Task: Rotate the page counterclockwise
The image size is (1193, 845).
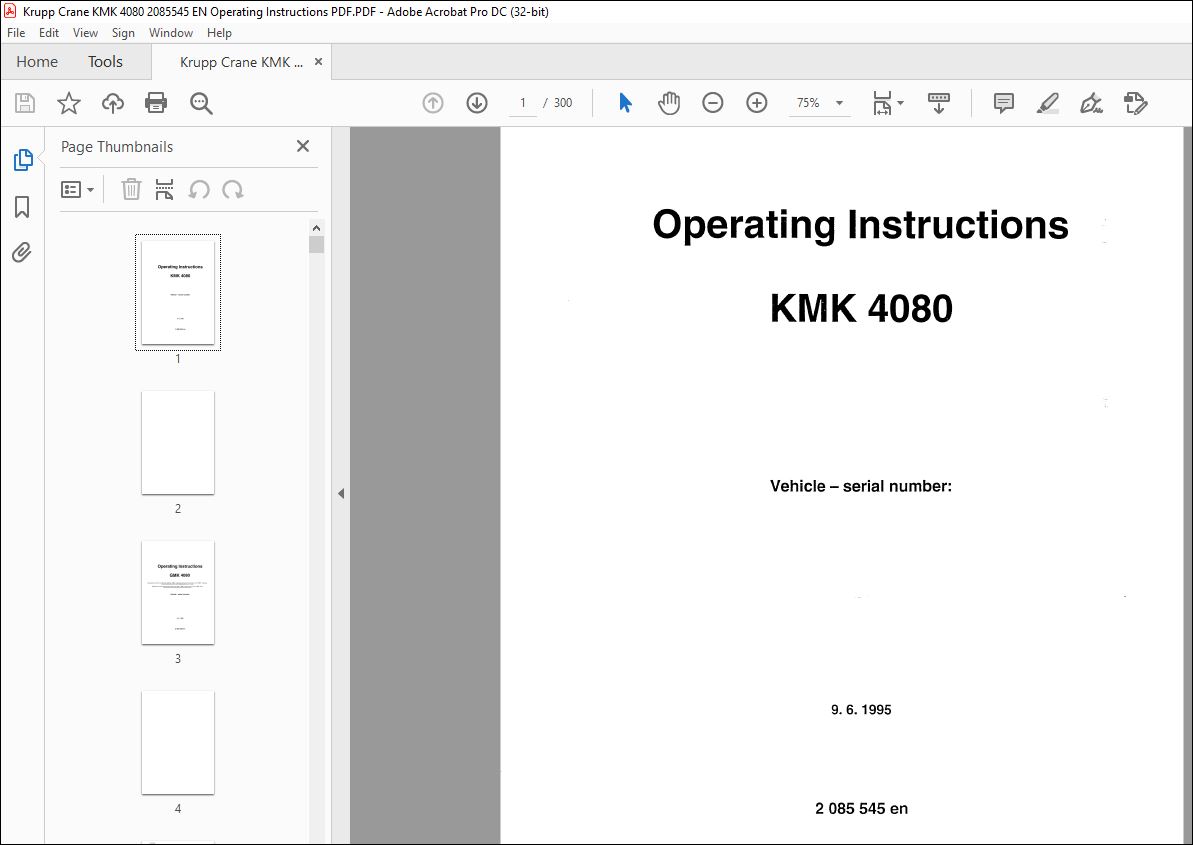Action: point(199,189)
